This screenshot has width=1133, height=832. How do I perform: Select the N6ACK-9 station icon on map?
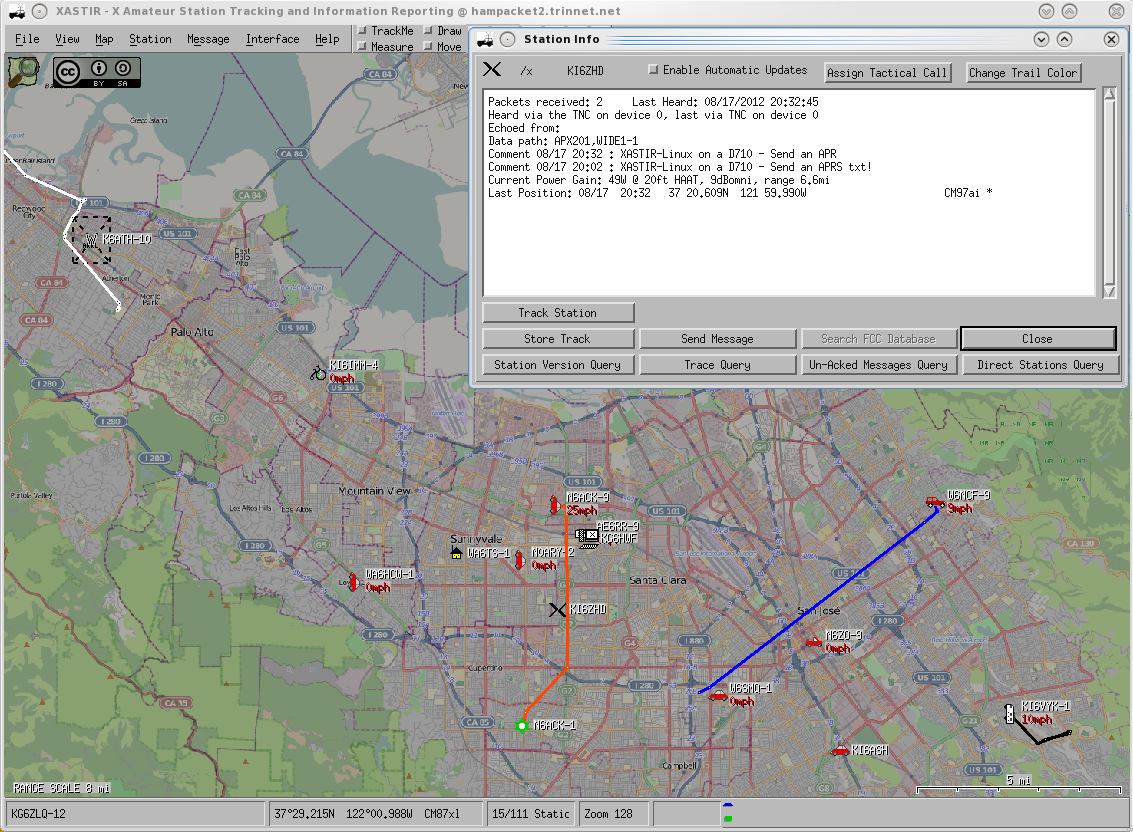click(555, 504)
